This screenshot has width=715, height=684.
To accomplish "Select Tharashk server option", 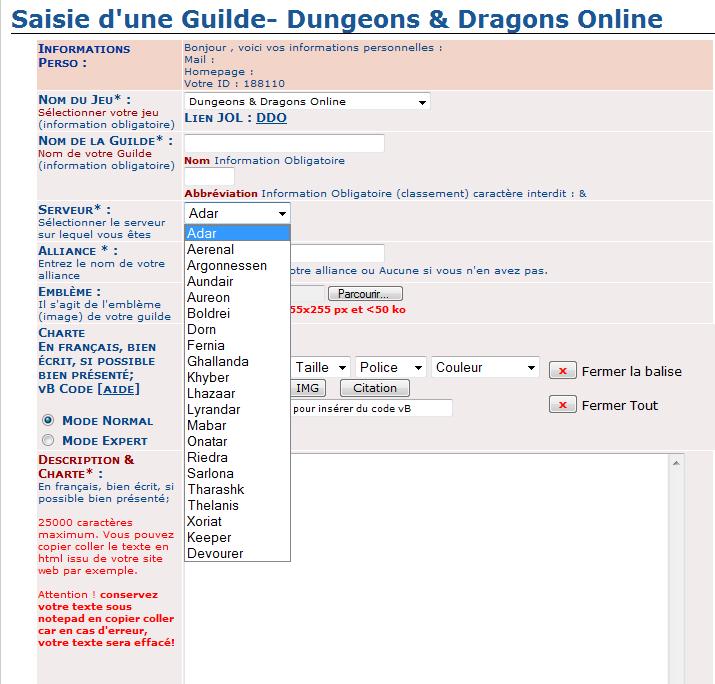I will coord(237,489).
